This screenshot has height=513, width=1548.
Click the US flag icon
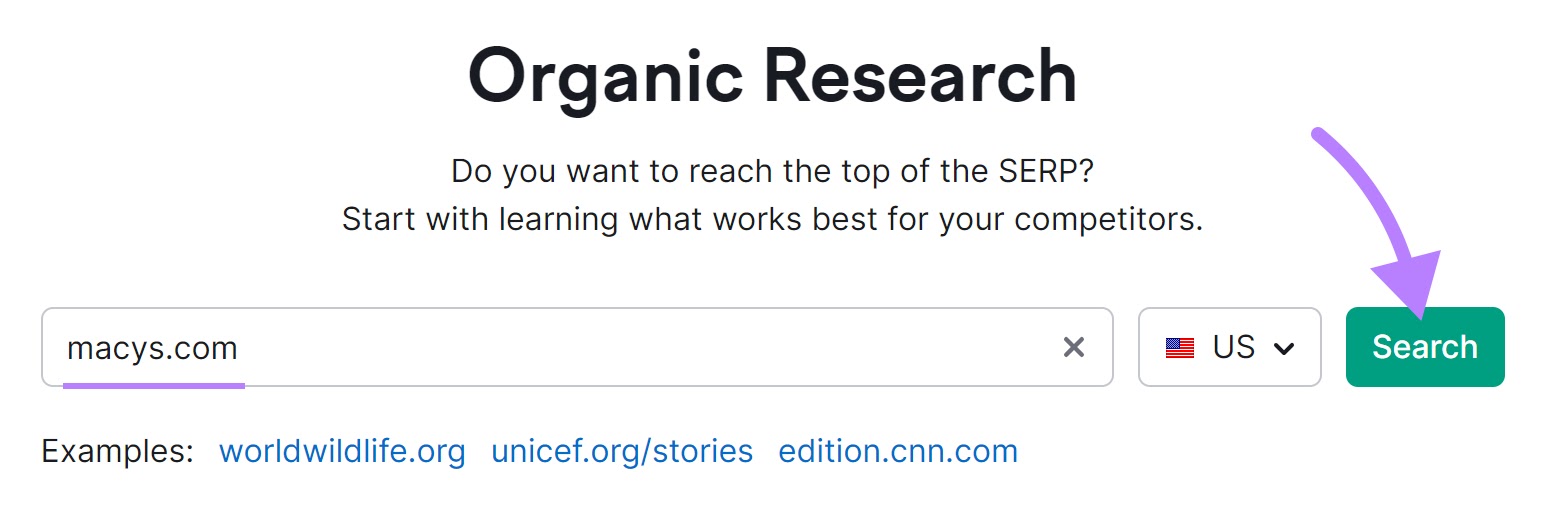[1180, 348]
